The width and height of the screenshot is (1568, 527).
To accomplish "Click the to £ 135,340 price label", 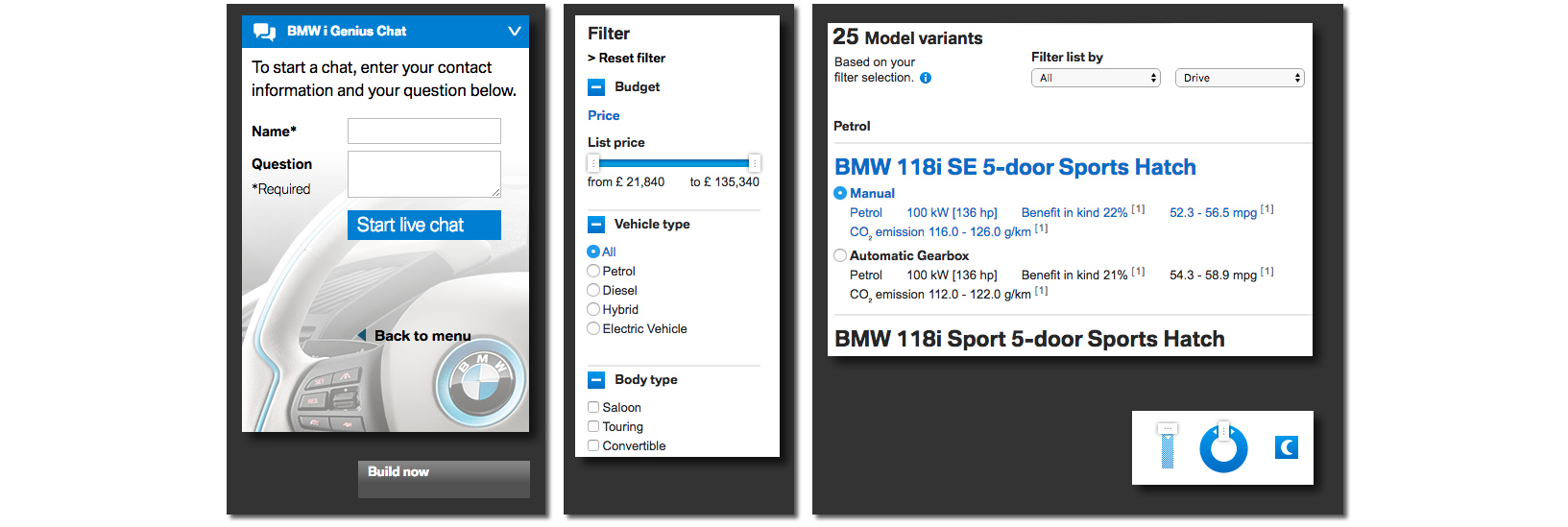I will 724,181.
